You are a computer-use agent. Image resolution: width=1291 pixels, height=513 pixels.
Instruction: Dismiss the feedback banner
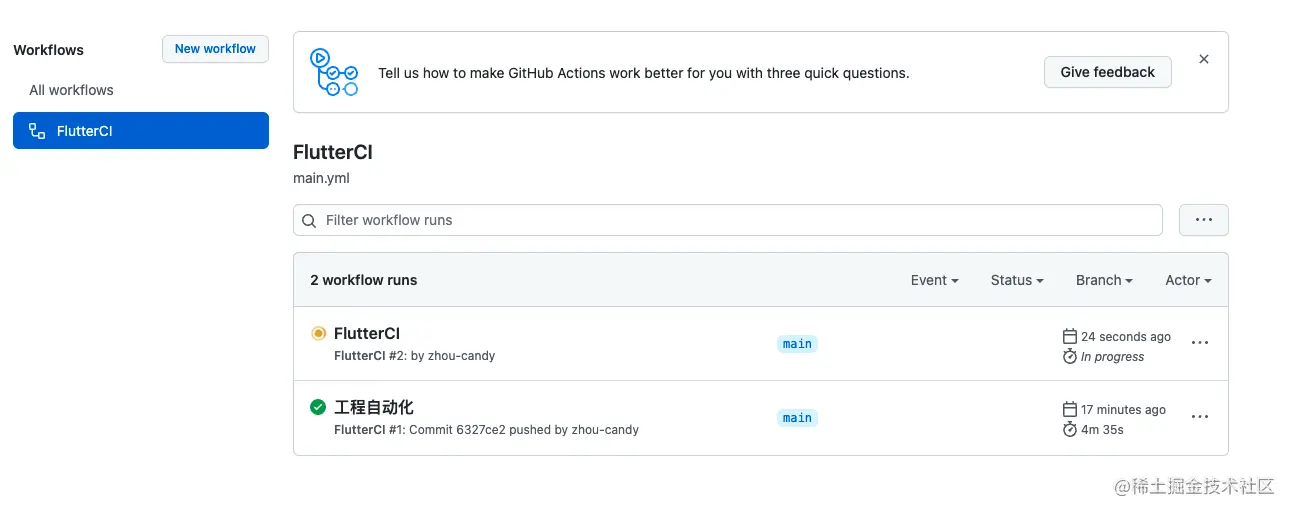1204,59
